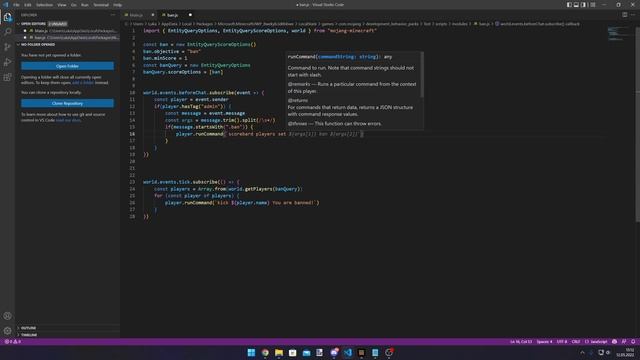Open the Run menu
Viewport: 640px width, 360px height.
click(85, 5)
